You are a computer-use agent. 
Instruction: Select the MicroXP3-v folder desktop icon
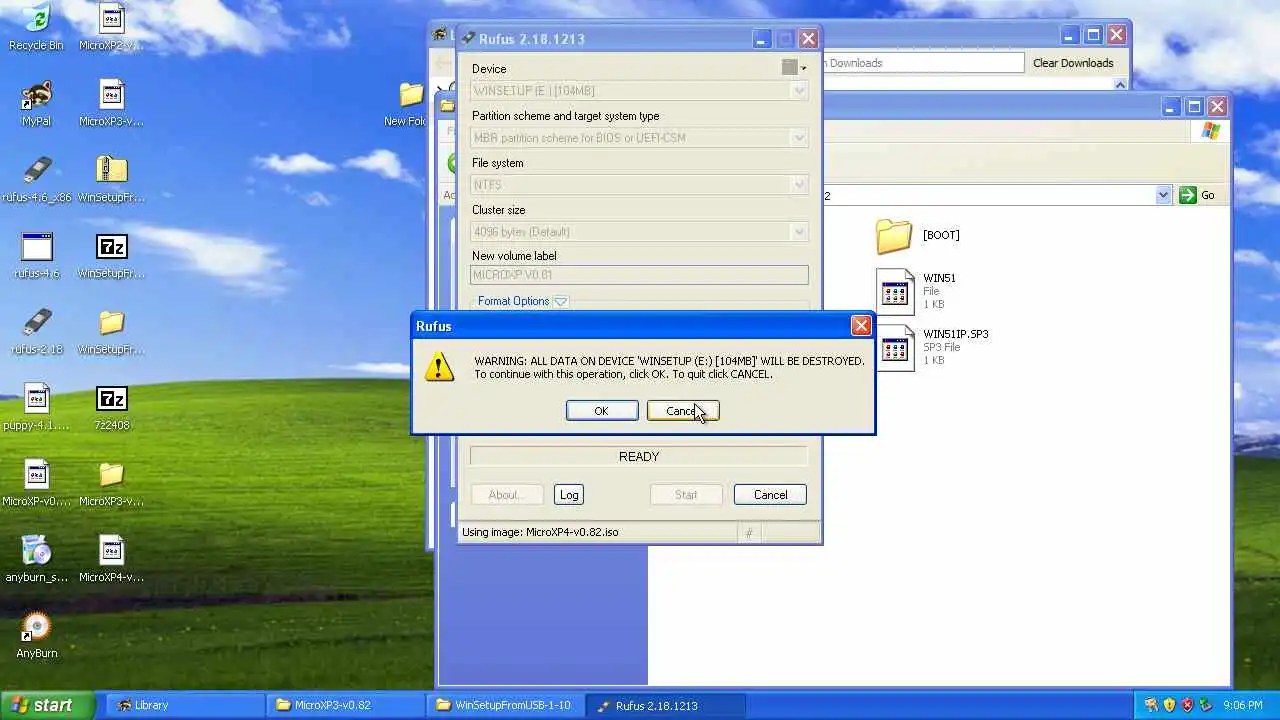tap(111, 474)
